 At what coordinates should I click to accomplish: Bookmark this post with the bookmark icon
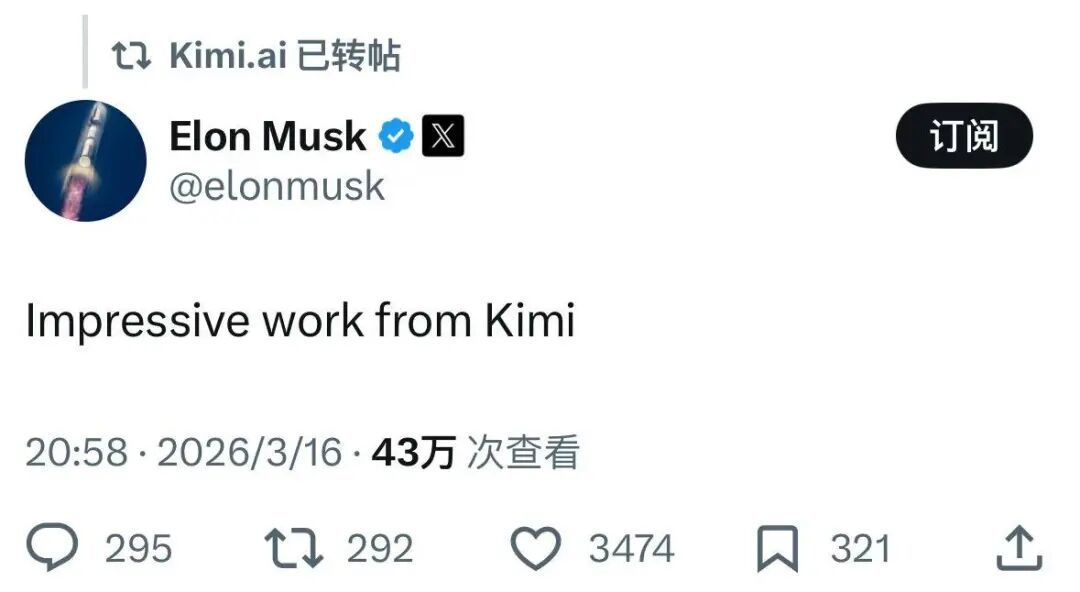click(778, 548)
